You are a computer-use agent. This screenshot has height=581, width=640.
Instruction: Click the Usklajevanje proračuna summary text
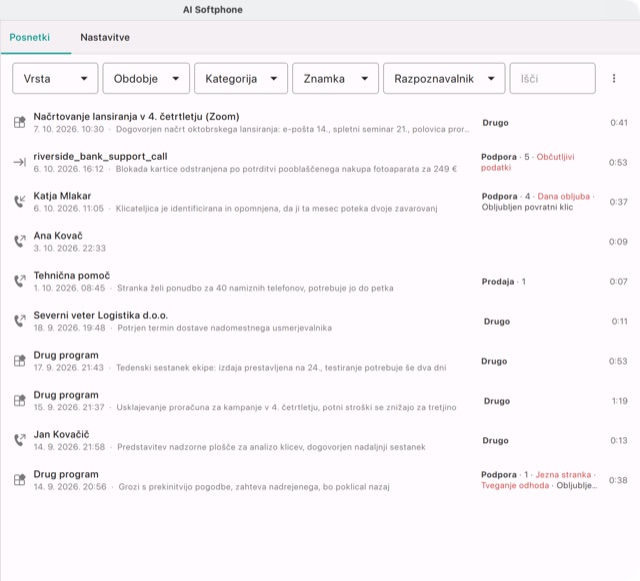[286, 407]
